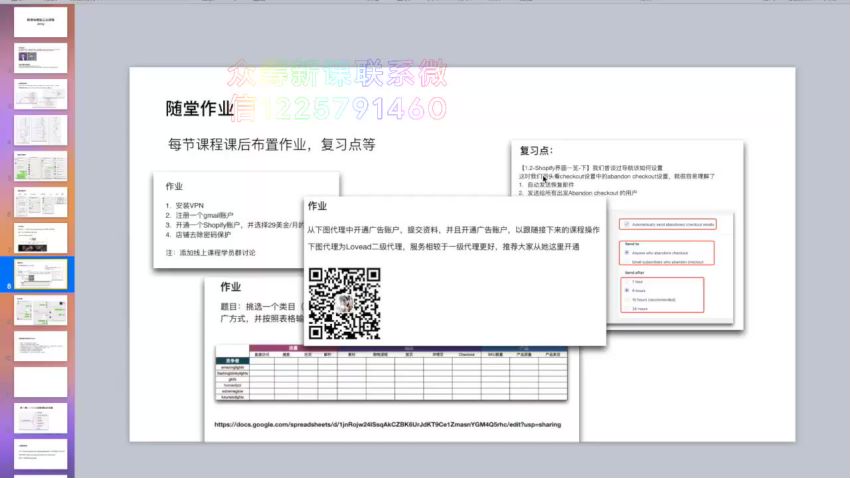Click the competitor spreadsheet table image

point(391,373)
